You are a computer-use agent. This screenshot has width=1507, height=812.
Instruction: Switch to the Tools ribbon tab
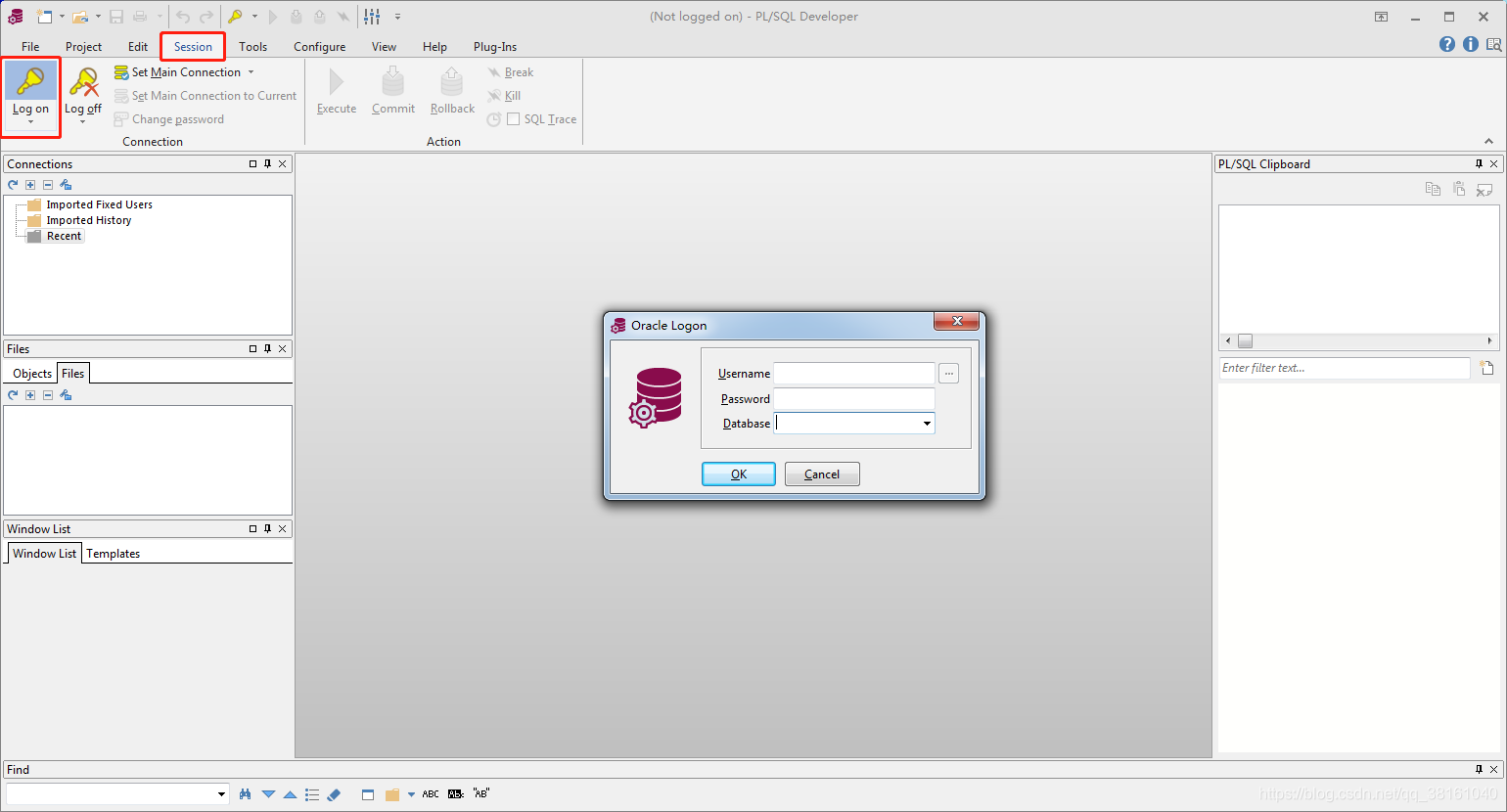pos(252,47)
